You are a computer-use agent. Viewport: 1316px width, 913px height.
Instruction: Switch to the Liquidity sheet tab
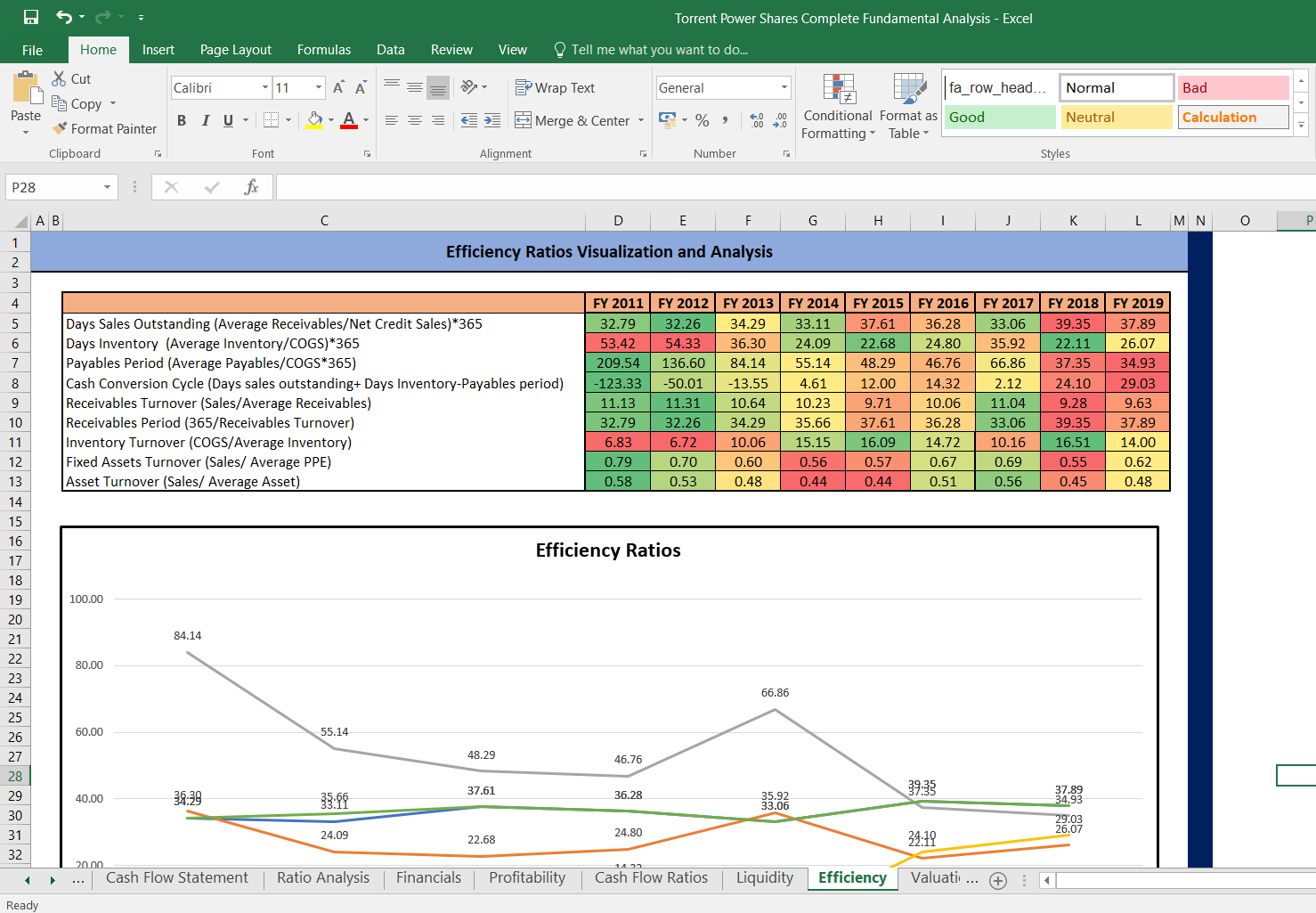coord(765,877)
